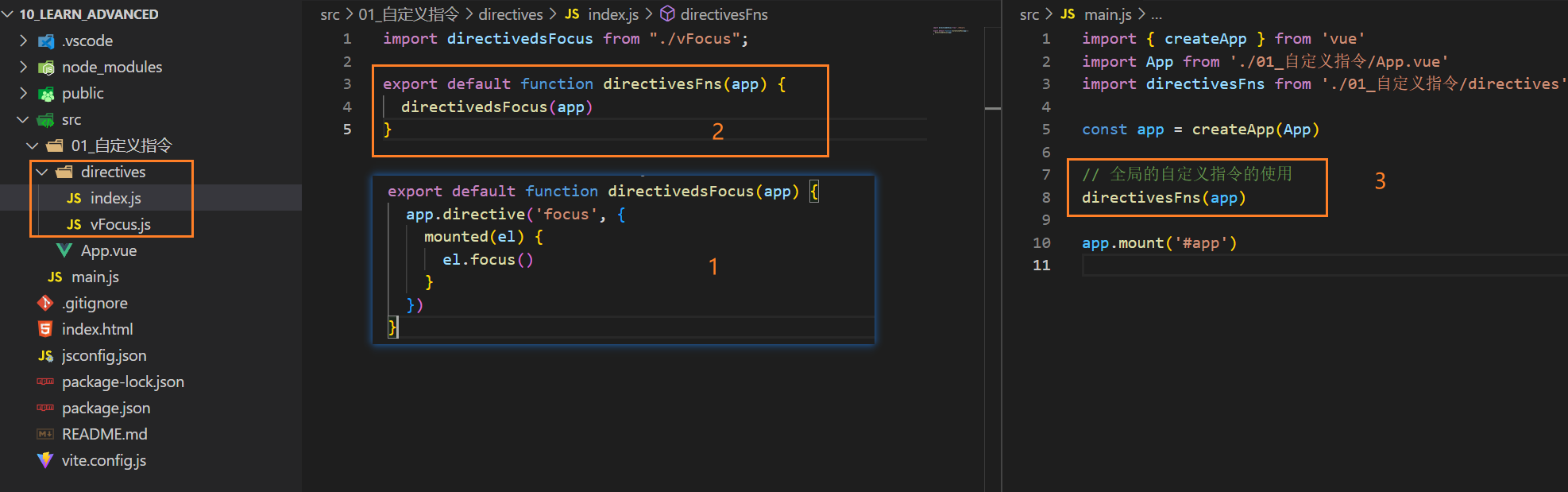The image size is (1568, 492).
Task: Click the ellipsis in main.js breadcrumb
Action: click(x=1157, y=15)
